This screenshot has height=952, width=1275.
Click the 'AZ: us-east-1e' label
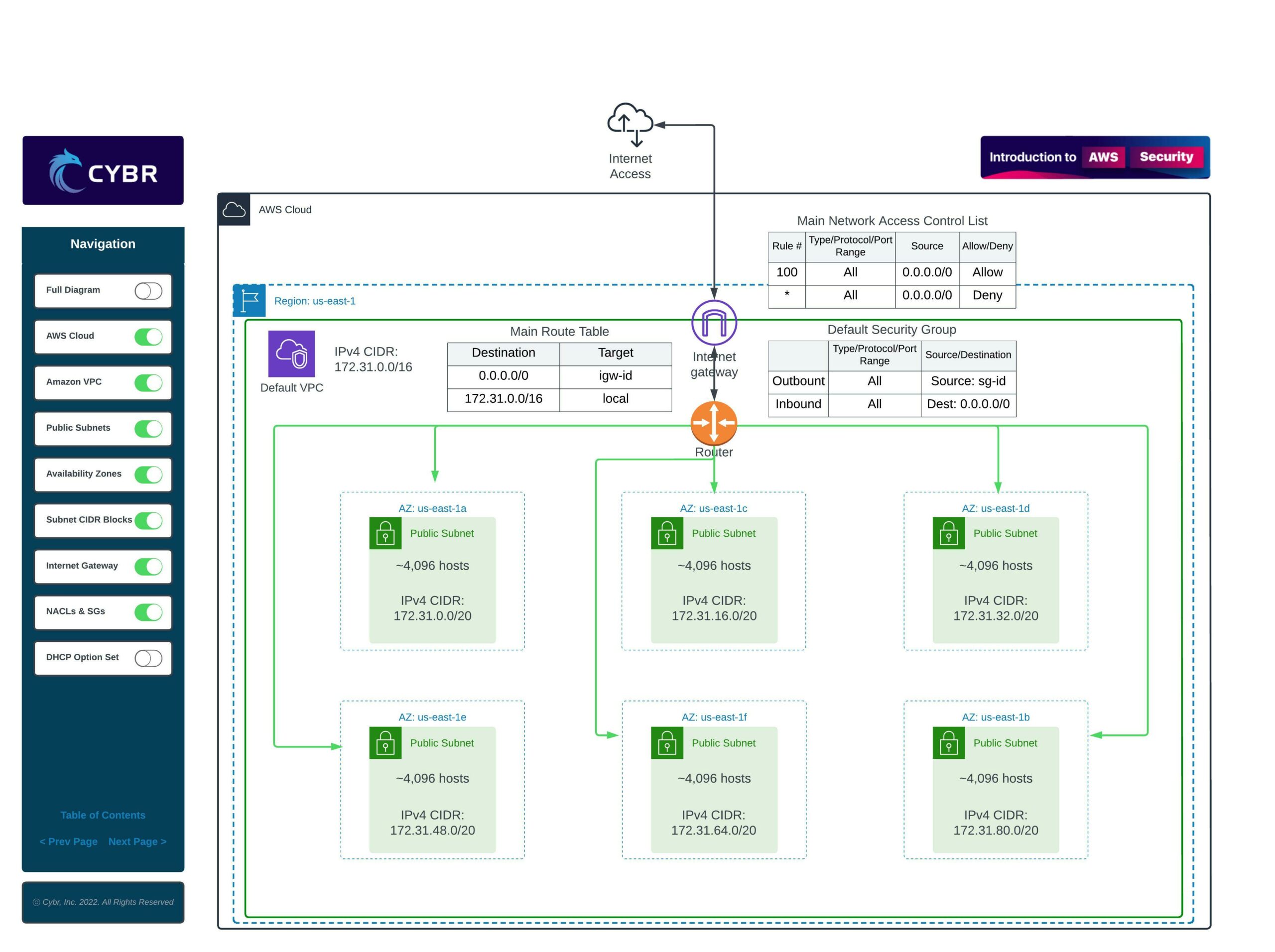tap(432, 717)
